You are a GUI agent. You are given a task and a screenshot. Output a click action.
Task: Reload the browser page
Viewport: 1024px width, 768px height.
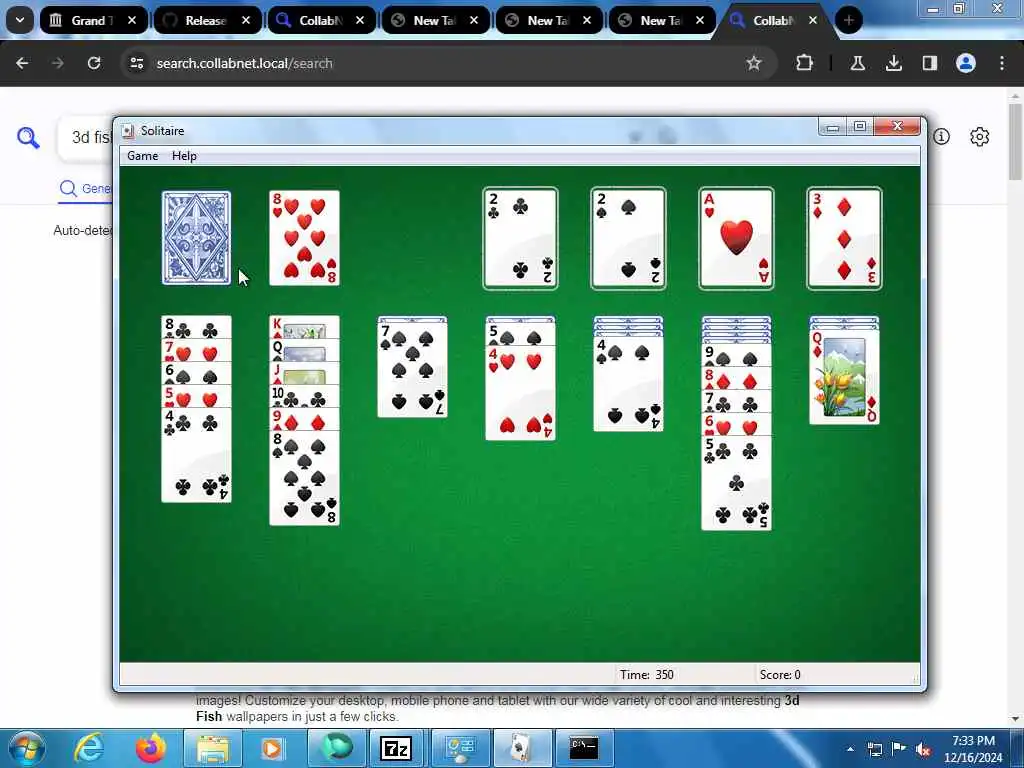pyautogui.click(x=94, y=63)
